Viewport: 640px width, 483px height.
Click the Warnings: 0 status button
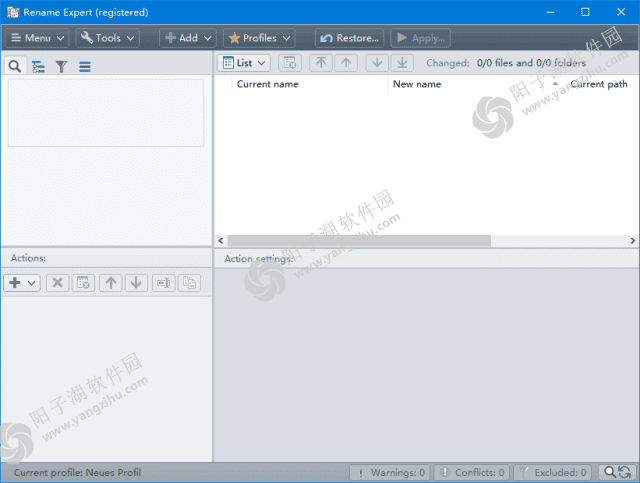pyautogui.click(x=390, y=472)
